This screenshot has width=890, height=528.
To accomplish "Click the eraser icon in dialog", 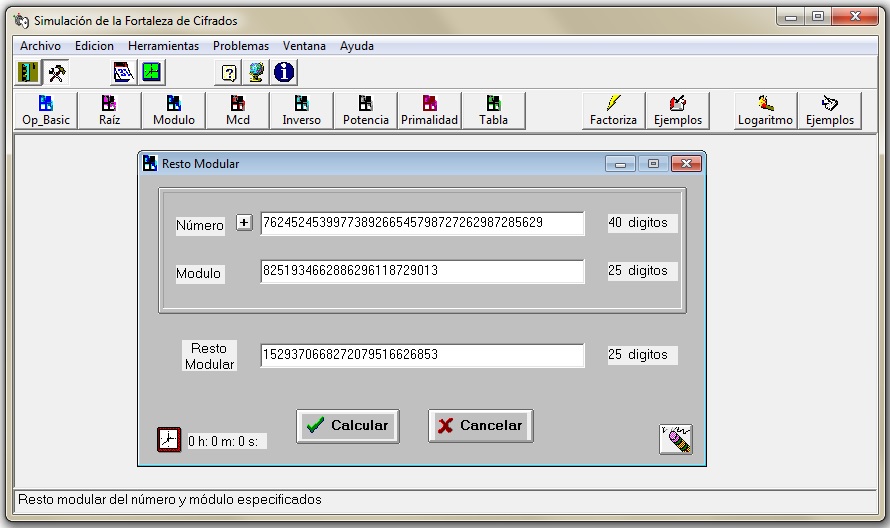I will (676, 439).
